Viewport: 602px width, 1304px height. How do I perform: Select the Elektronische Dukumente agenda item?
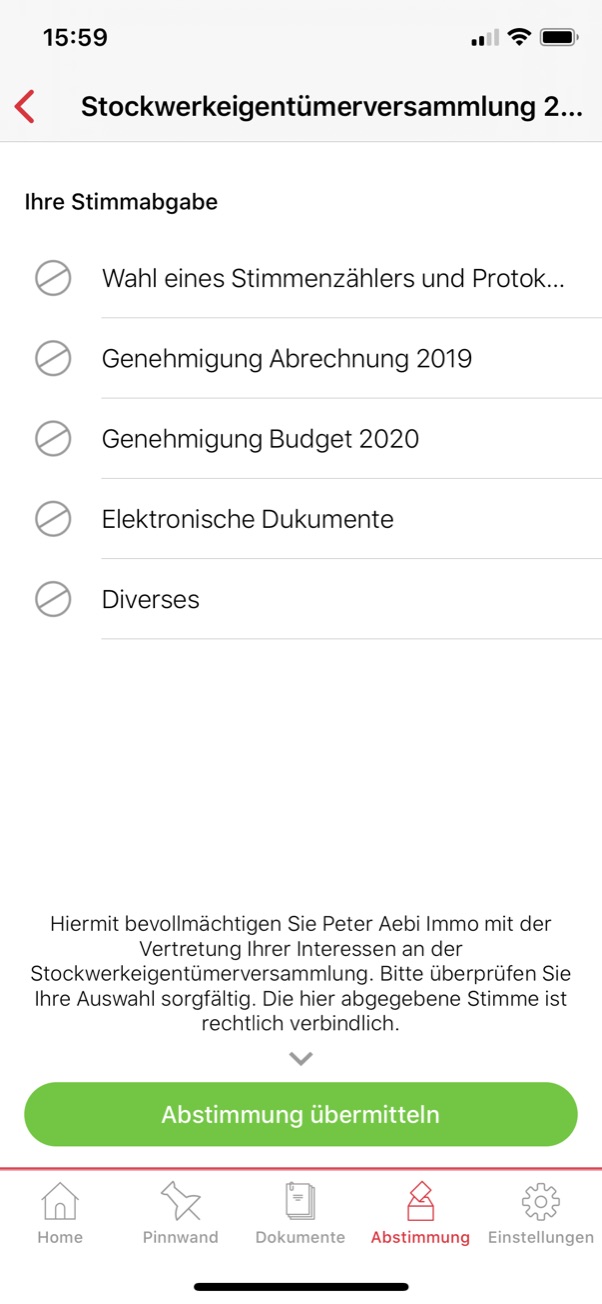tap(248, 519)
